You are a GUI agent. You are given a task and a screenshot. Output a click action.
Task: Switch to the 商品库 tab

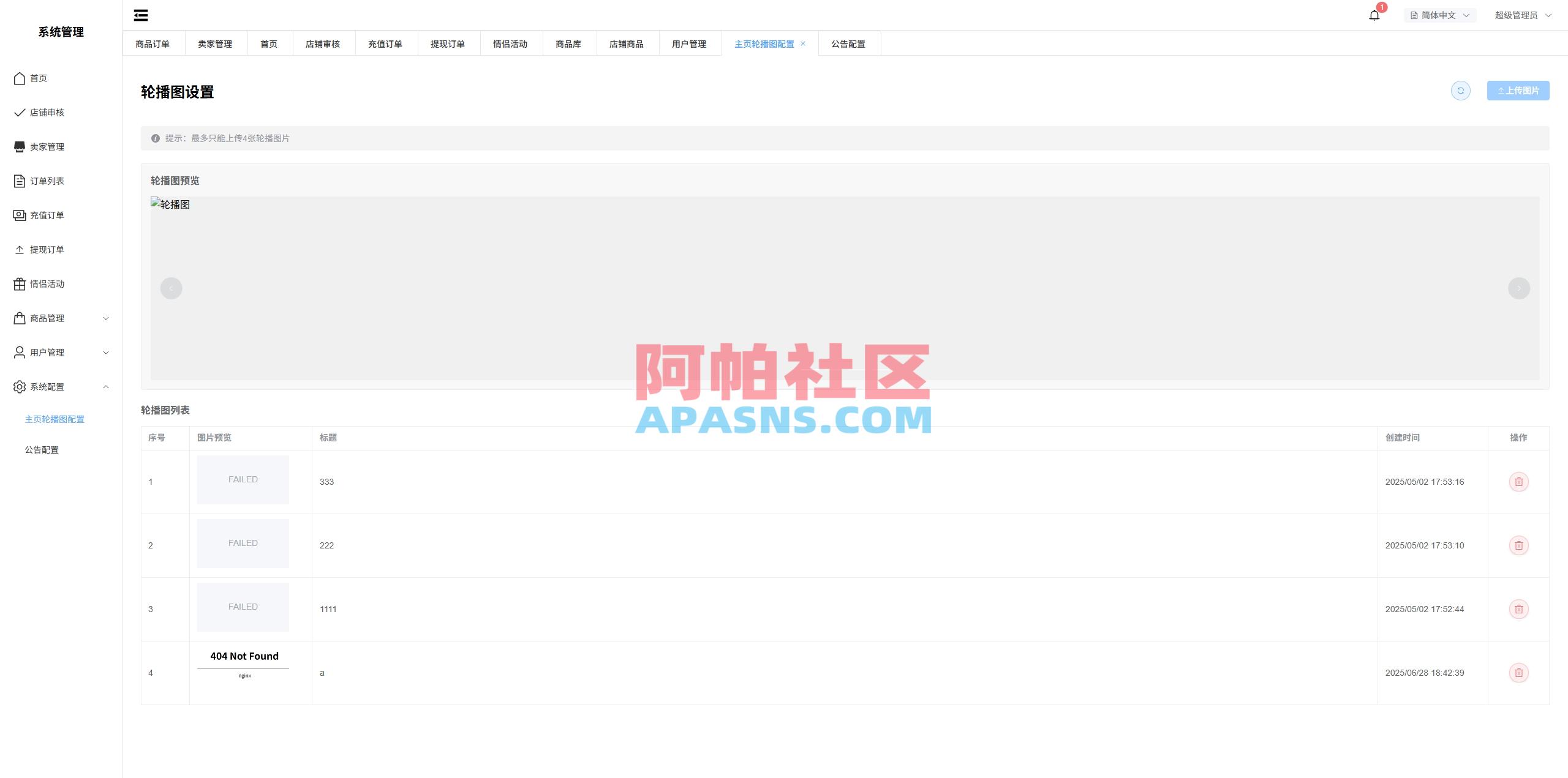(568, 43)
